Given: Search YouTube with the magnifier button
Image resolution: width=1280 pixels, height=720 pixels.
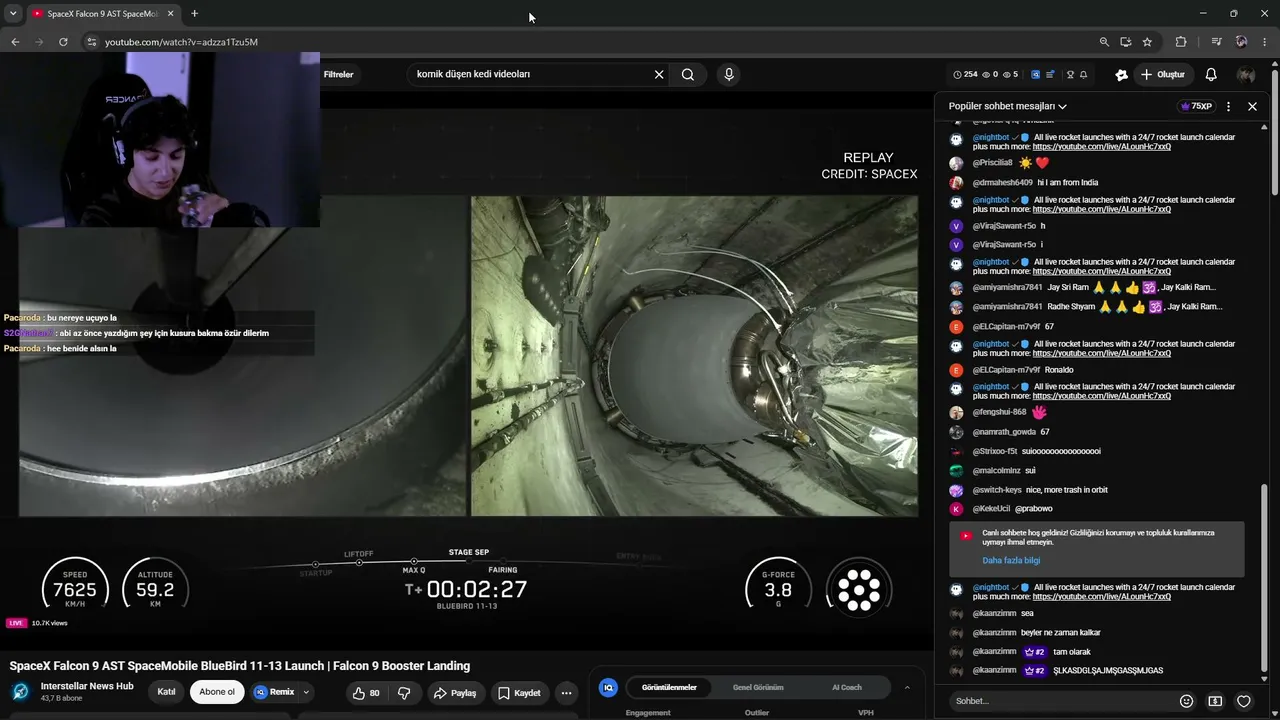Looking at the screenshot, I should coord(688,74).
